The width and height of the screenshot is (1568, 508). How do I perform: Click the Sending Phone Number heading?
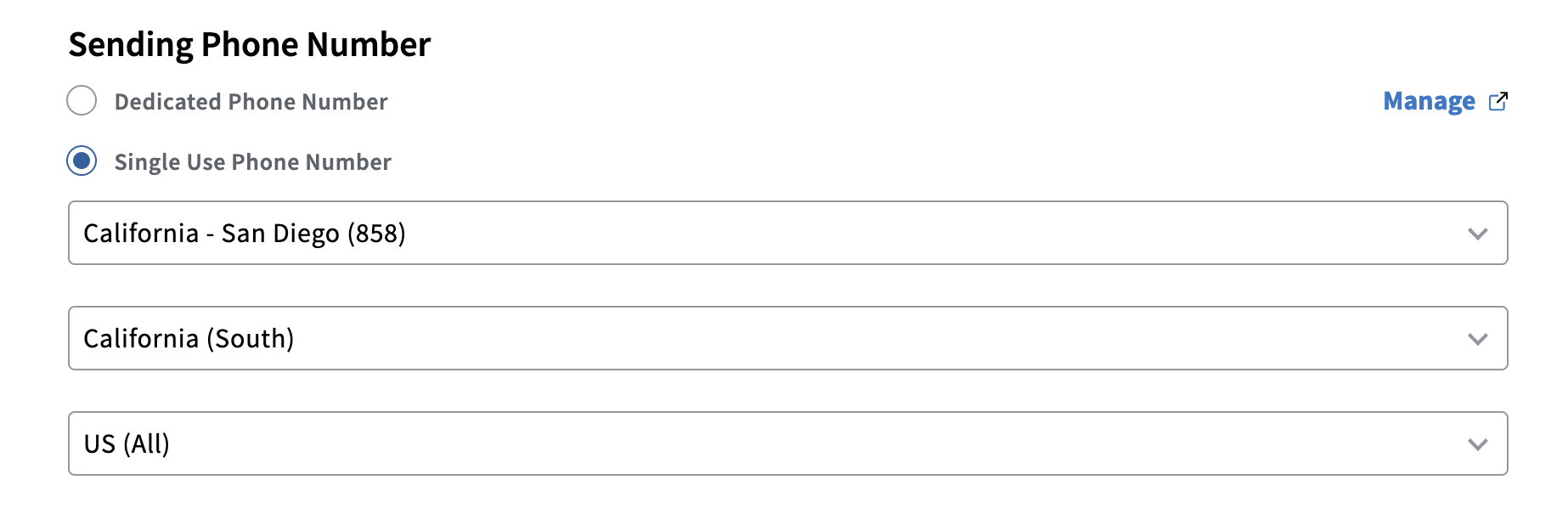click(250, 44)
